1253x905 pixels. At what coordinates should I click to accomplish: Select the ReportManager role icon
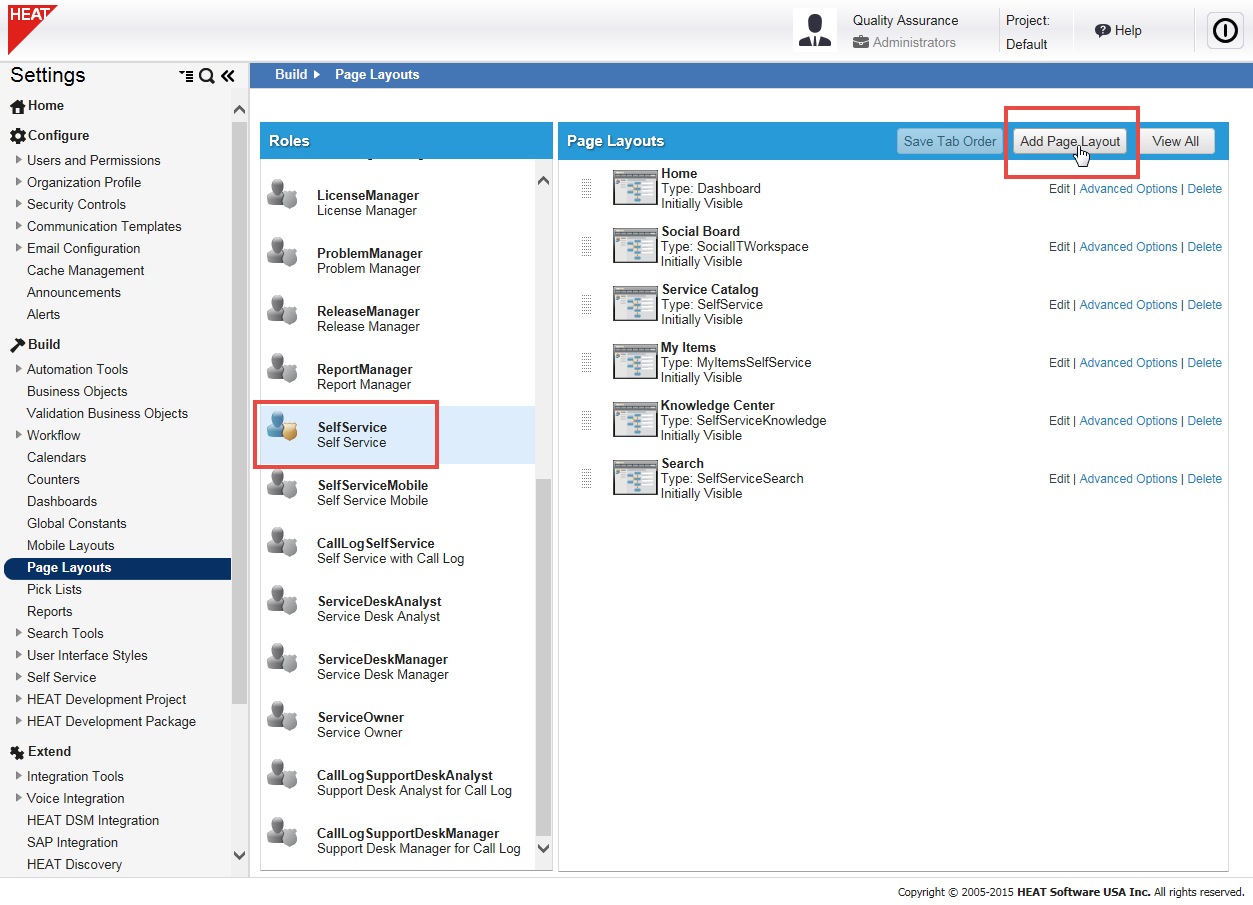[x=282, y=369]
